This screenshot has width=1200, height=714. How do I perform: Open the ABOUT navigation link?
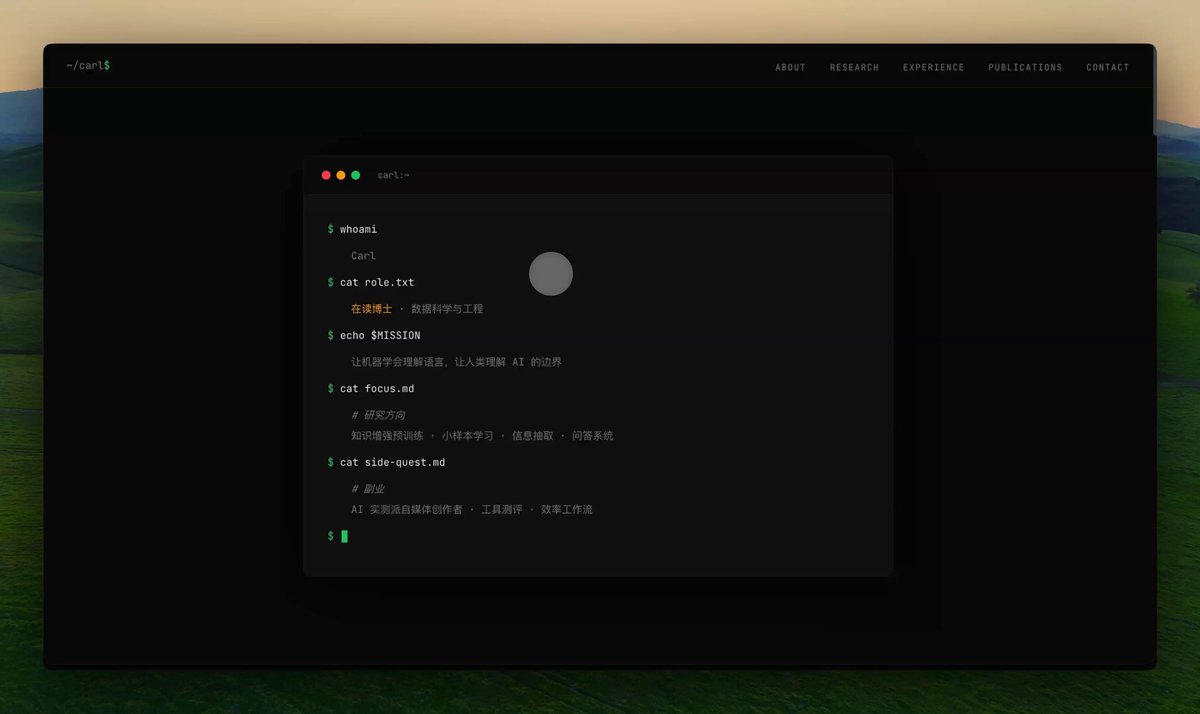pos(790,68)
